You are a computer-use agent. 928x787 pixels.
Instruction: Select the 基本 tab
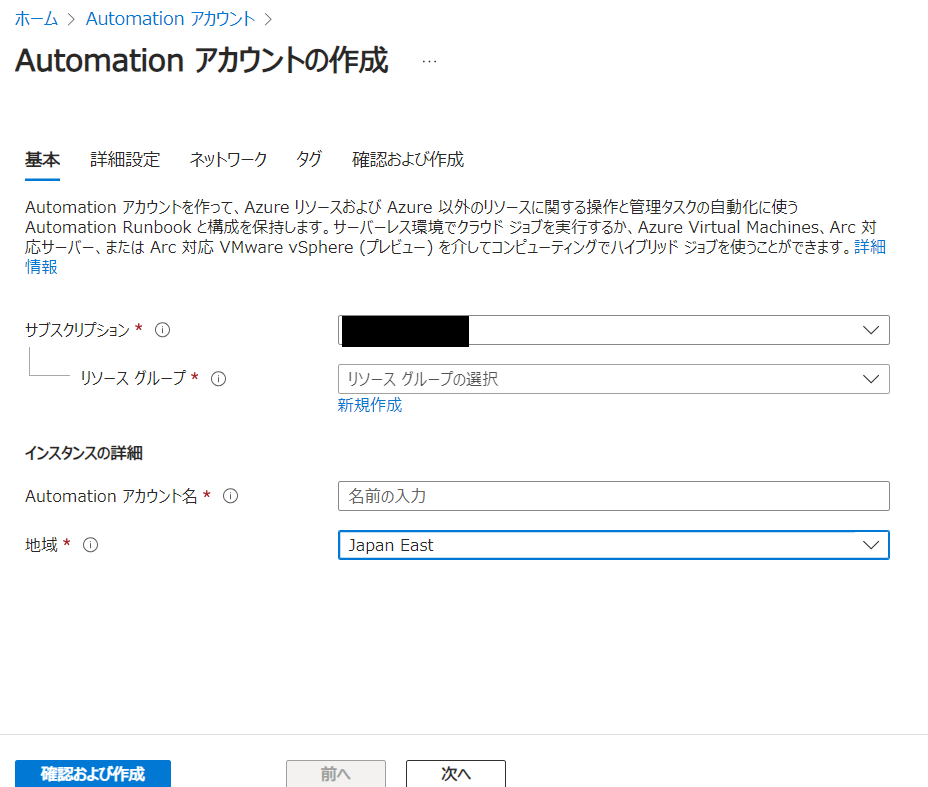tap(42, 159)
